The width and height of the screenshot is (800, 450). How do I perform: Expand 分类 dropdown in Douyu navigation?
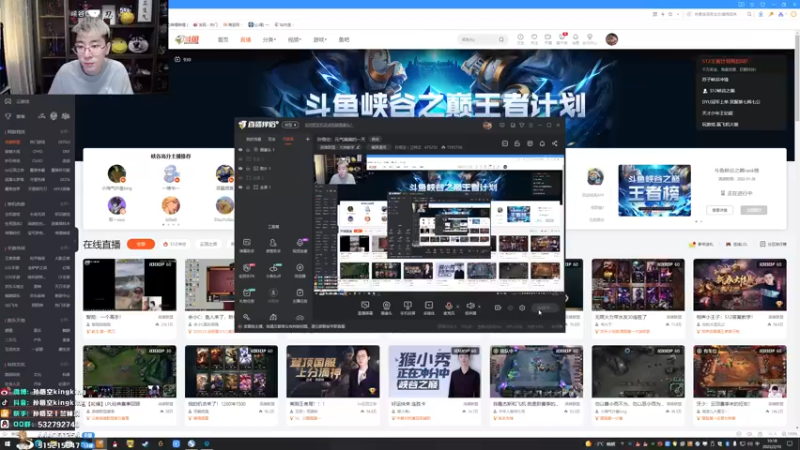(269, 39)
